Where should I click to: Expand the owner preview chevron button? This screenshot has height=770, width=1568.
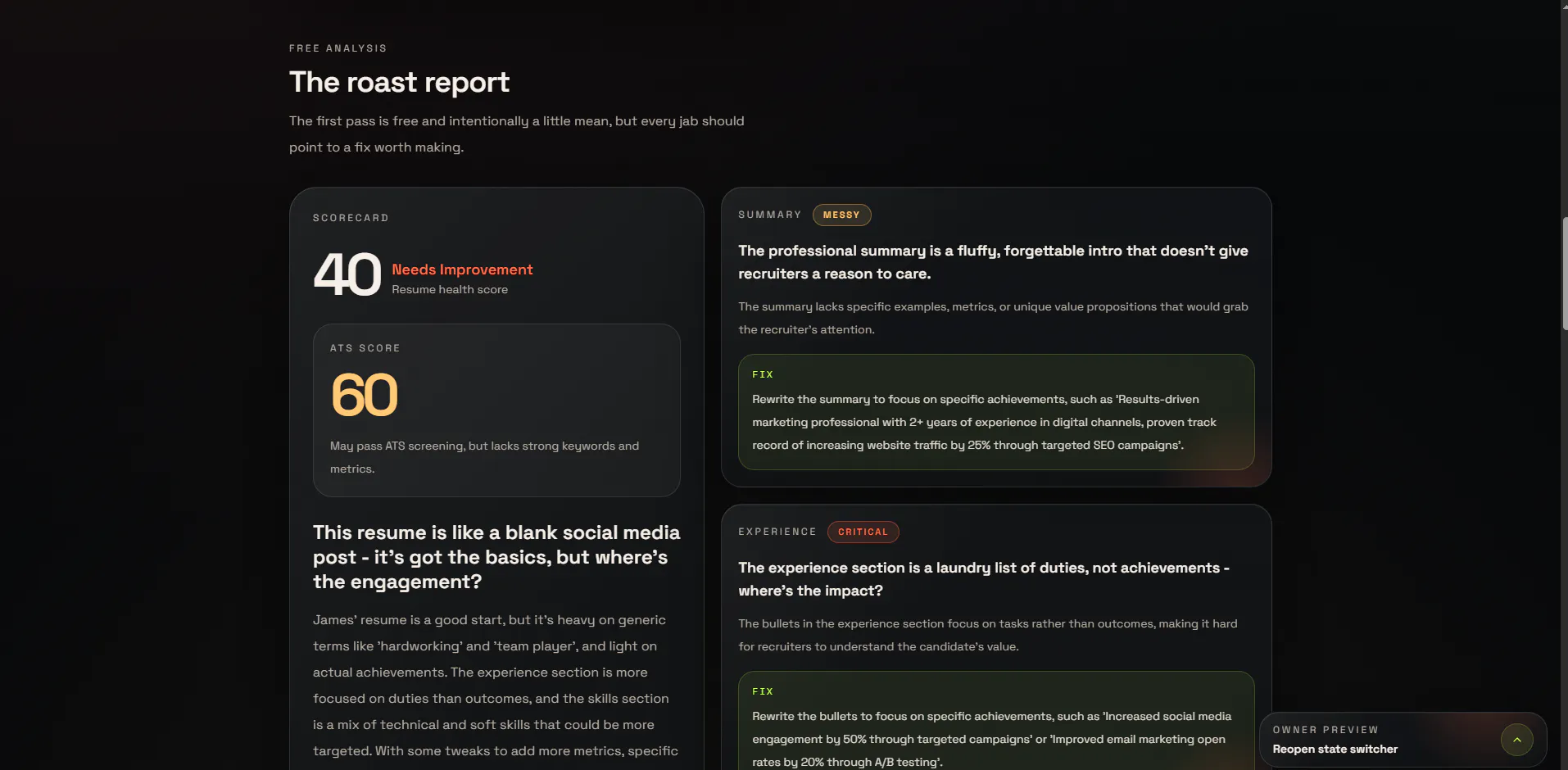click(1516, 740)
